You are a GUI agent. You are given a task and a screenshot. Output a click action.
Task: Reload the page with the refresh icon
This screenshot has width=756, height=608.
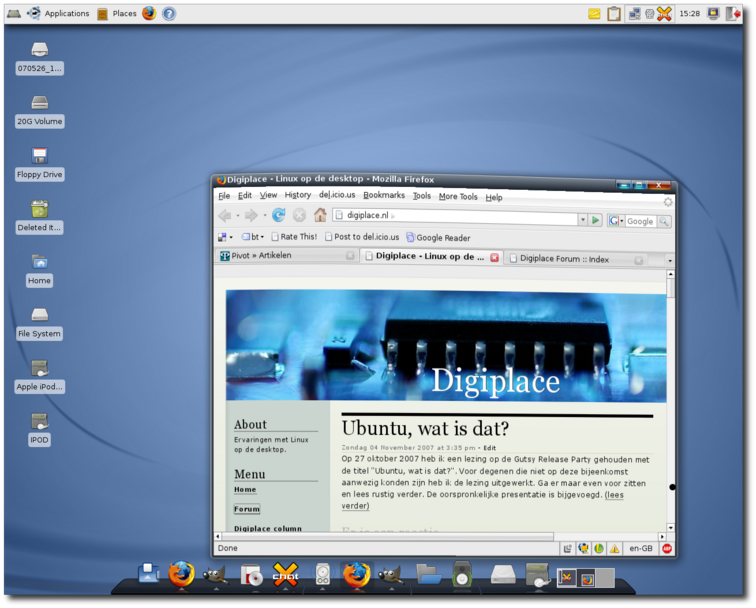pyautogui.click(x=279, y=215)
